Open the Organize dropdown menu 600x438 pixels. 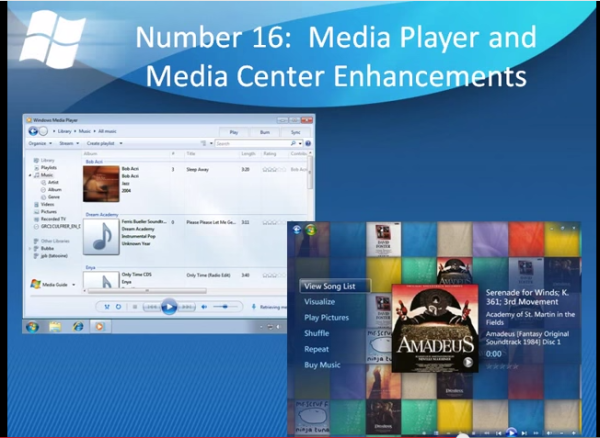[40, 143]
